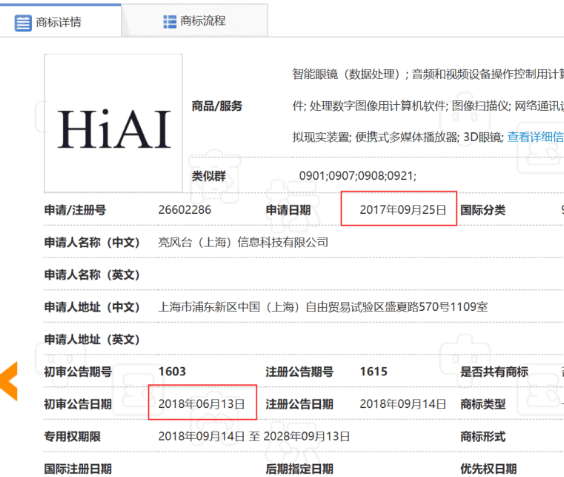Image resolution: width=564 pixels, height=477 pixels.
Task: Click the 注册公告日期 label
Action: (299, 404)
